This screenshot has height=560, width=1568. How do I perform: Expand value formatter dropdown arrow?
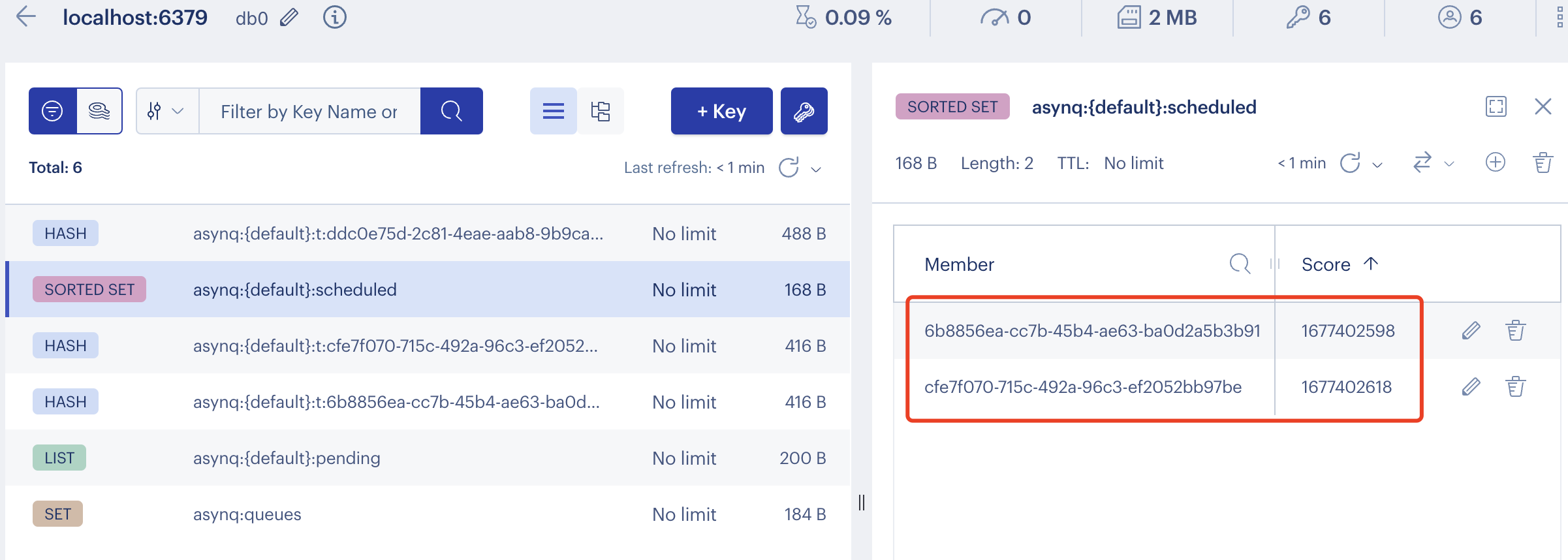(x=1449, y=164)
